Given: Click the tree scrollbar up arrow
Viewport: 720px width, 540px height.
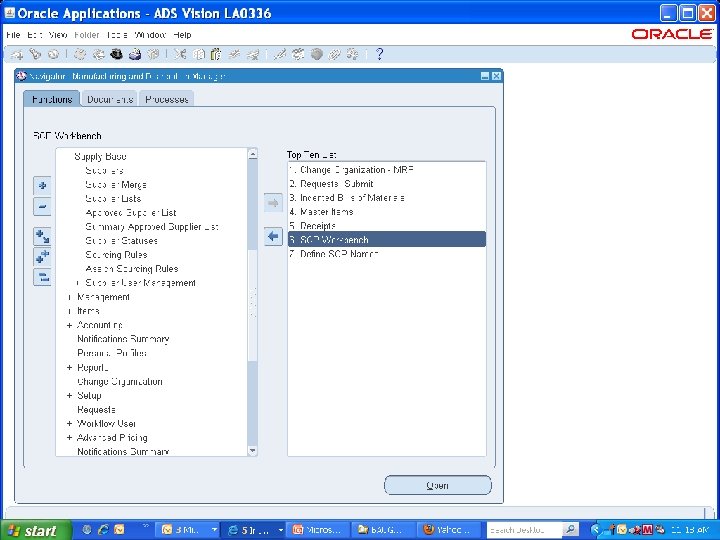Looking at the screenshot, I should [x=253, y=154].
